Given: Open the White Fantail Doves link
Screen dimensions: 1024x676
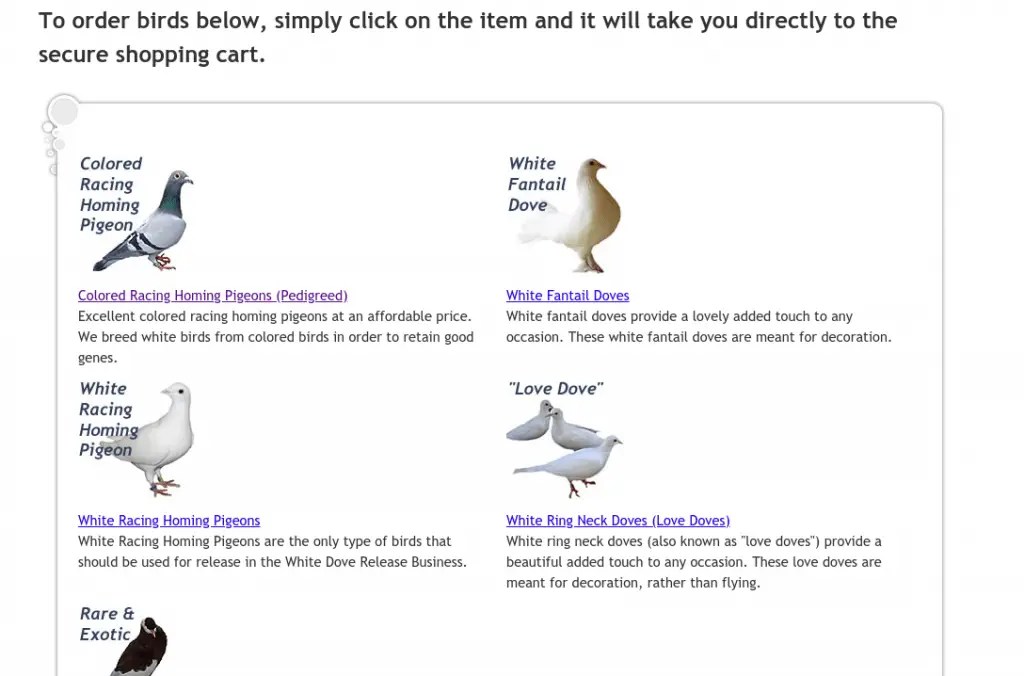Looking at the screenshot, I should tap(567, 295).
